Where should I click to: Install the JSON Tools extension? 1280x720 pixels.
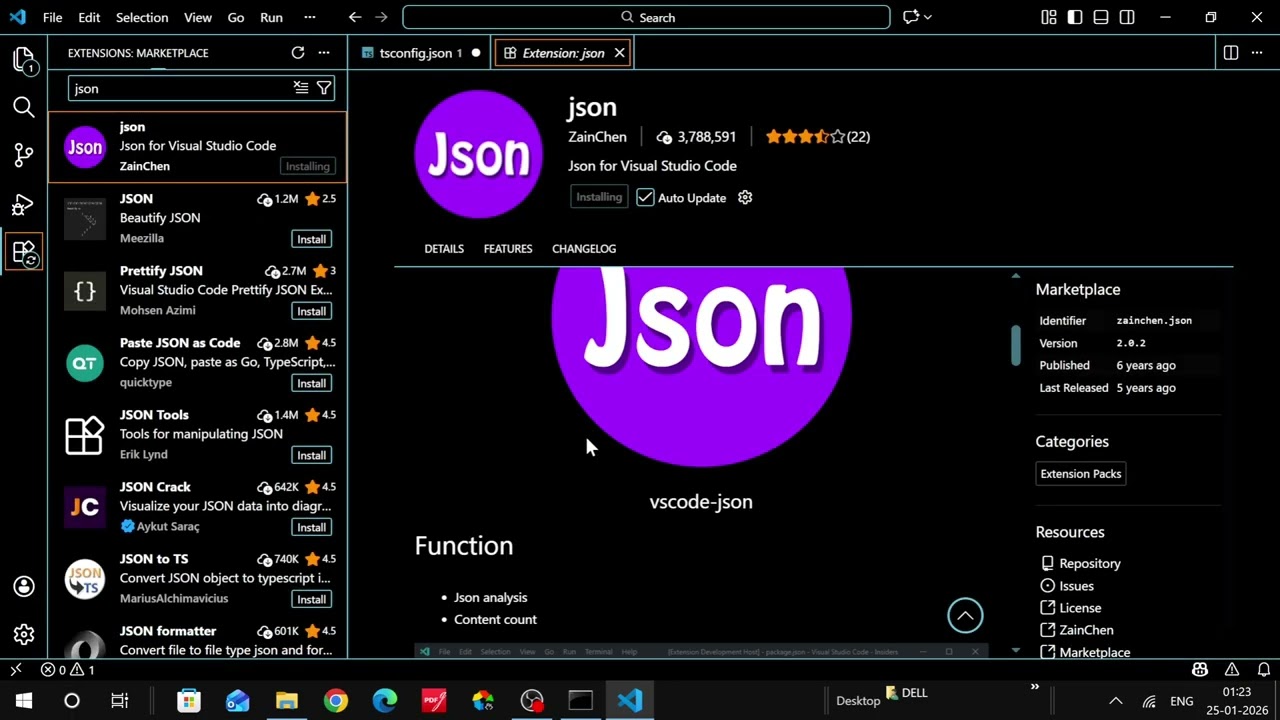pyautogui.click(x=311, y=455)
